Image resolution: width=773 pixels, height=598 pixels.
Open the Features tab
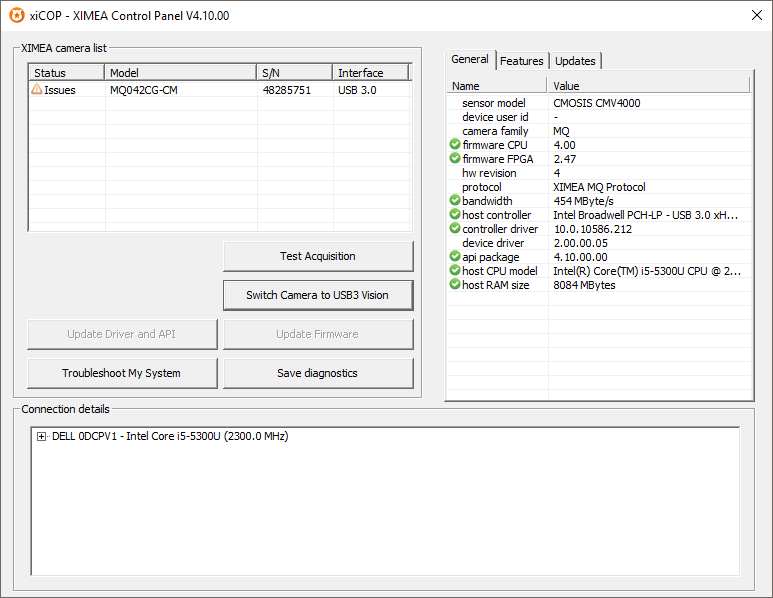[x=522, y=61]
